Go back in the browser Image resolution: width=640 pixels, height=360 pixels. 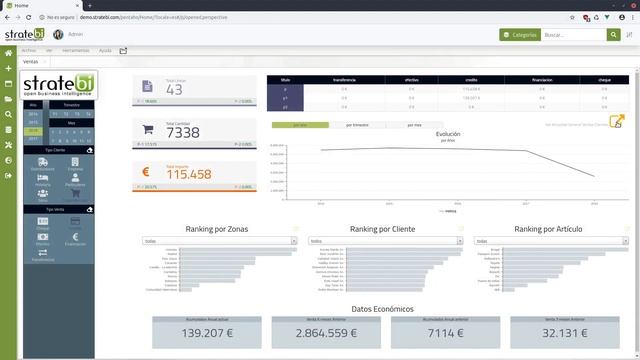tap(7, 18)
